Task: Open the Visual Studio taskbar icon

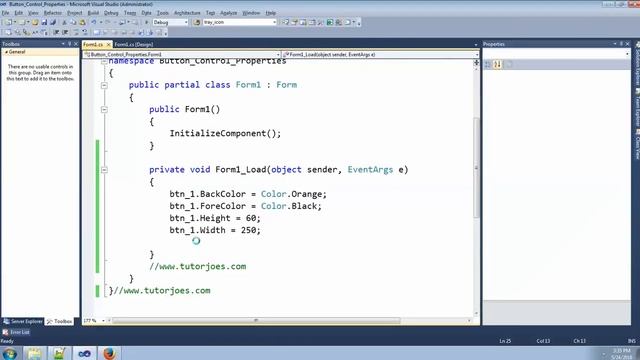Action: (x=84, y=353)
